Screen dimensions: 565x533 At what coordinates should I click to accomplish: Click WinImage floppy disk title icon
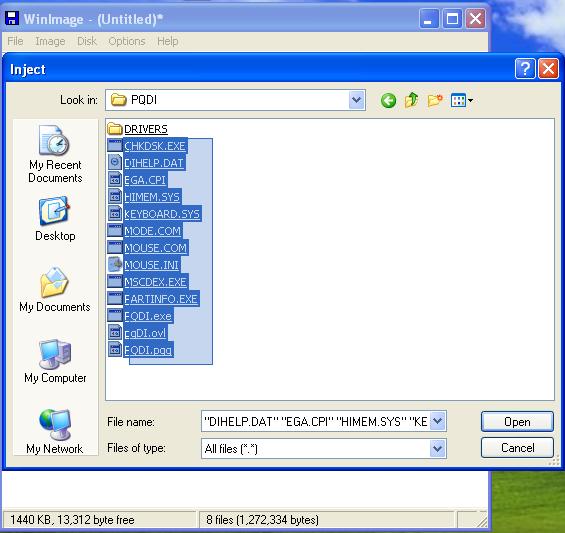click(12, 18)
